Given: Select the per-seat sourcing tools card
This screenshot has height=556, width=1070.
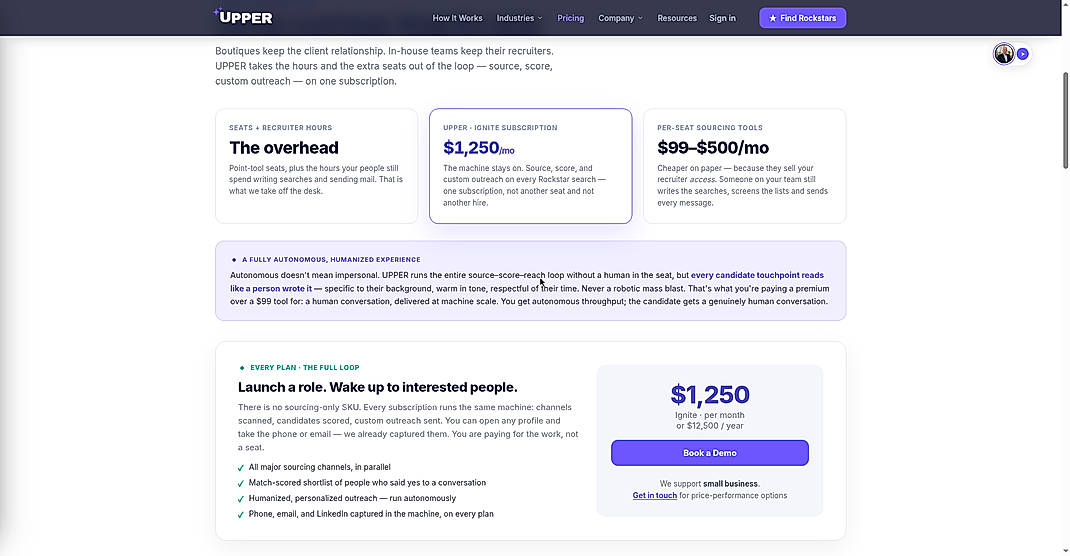Looking at the screenshot, I should pos(744,166).
